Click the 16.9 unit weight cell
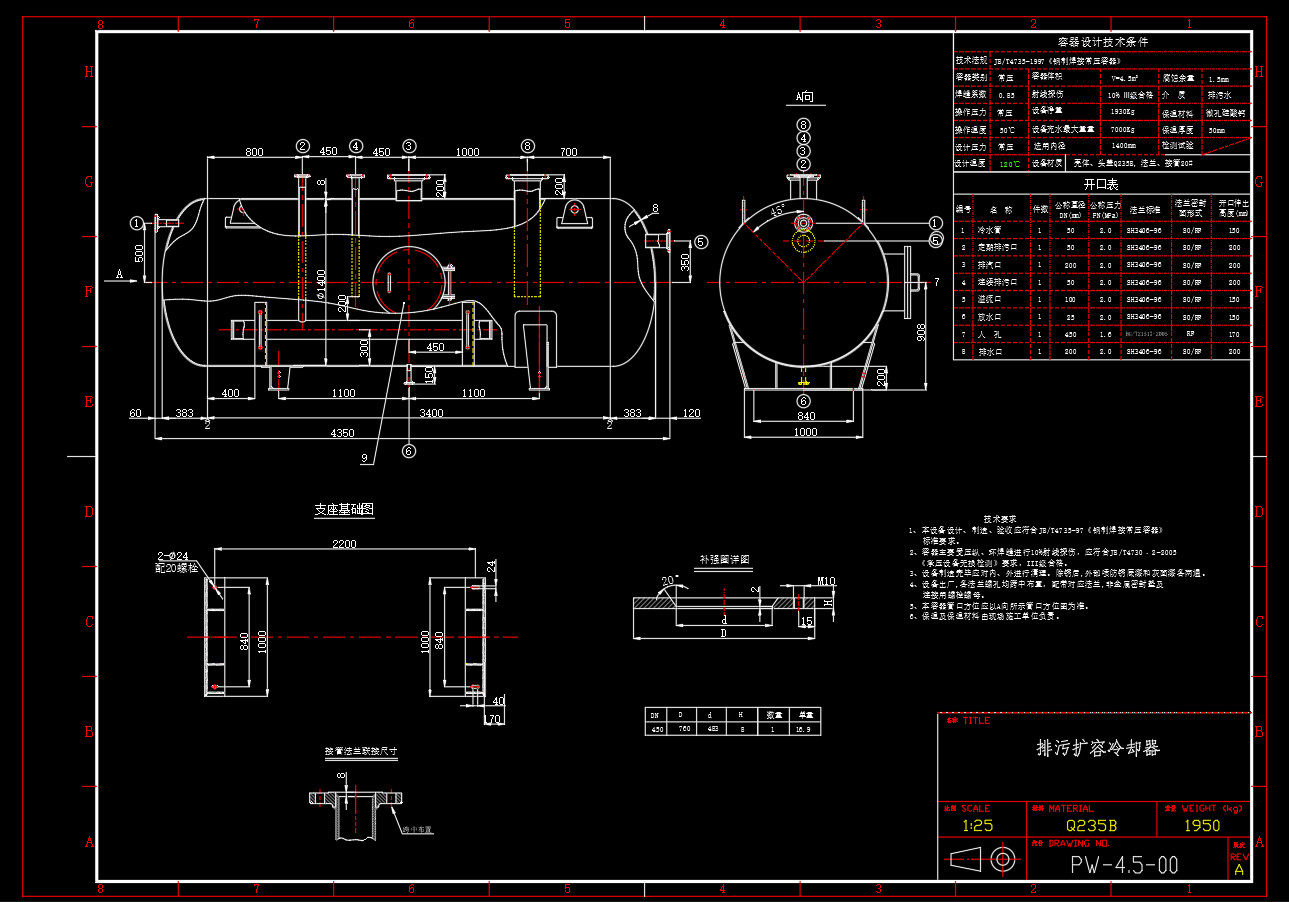 click(x=807, y=729)
